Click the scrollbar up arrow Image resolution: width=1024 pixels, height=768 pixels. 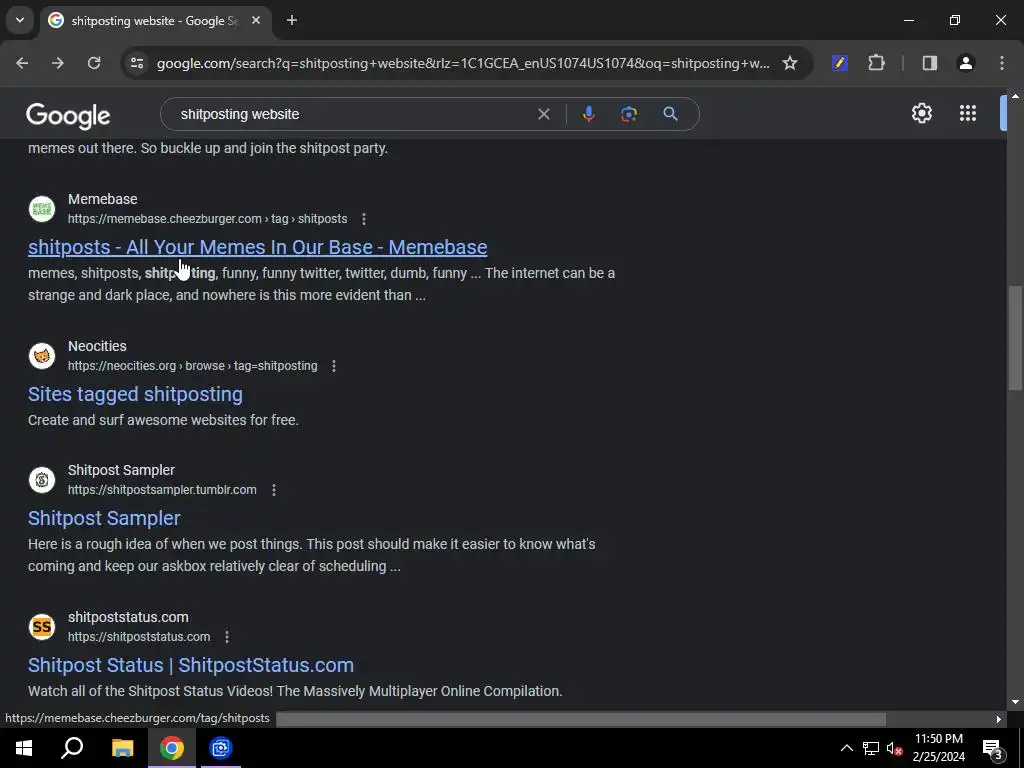pos(1015,96)
